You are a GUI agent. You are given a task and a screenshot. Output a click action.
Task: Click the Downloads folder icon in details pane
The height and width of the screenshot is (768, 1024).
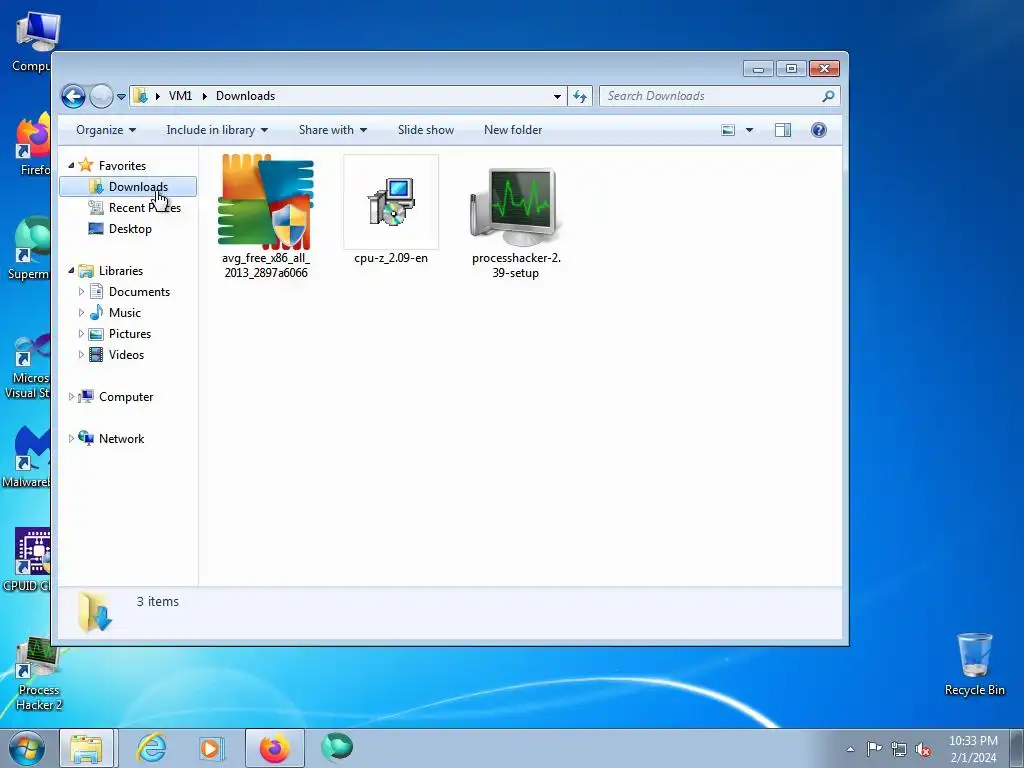[95, 612]
